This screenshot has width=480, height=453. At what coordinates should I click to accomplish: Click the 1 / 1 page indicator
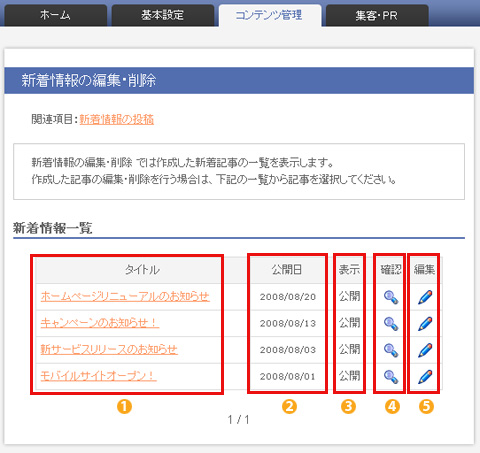[x=238, y=420]
